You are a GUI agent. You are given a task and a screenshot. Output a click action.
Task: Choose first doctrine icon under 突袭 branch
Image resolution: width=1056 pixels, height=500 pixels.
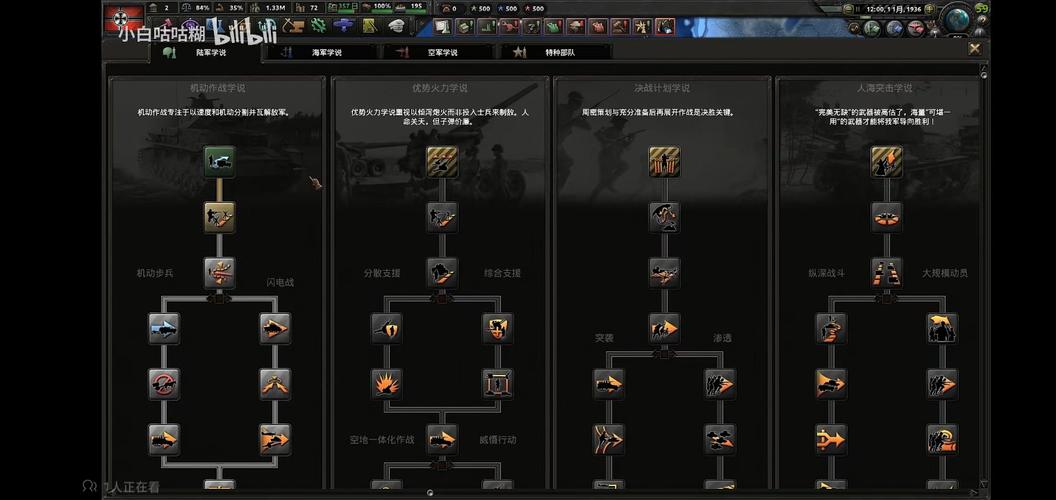pos(608,383)
